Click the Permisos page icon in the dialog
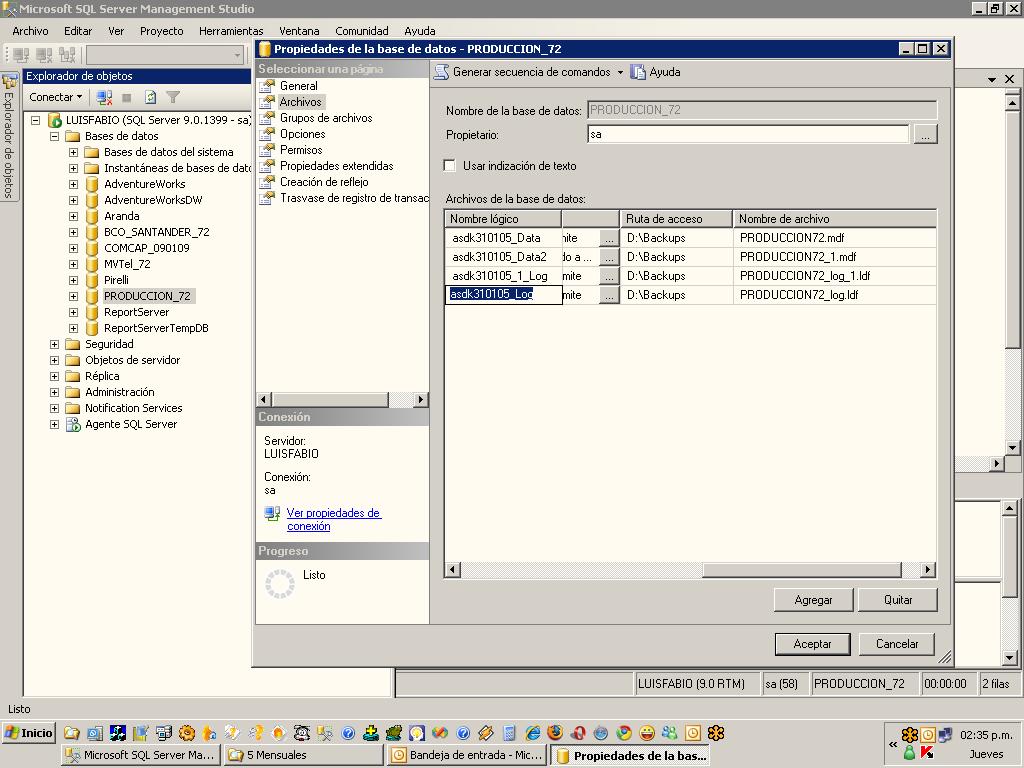The image size is (1024, 768). [x=267, y=150]
